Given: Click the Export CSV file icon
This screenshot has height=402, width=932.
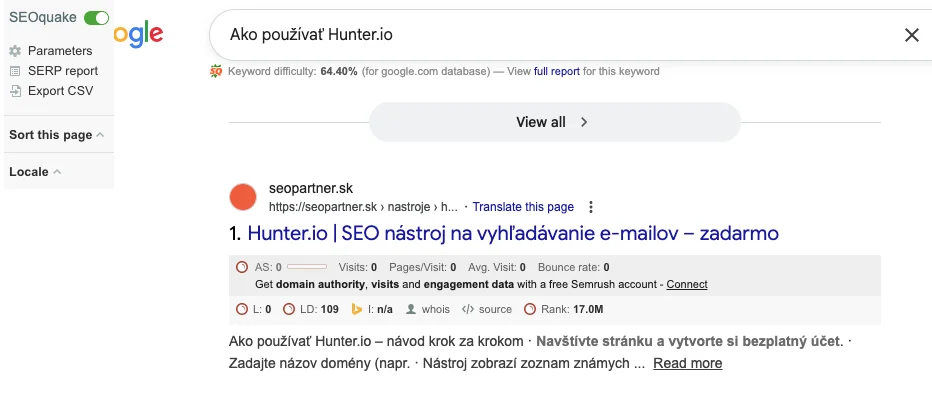Looking at the screenshot, I should coord(15,91).
